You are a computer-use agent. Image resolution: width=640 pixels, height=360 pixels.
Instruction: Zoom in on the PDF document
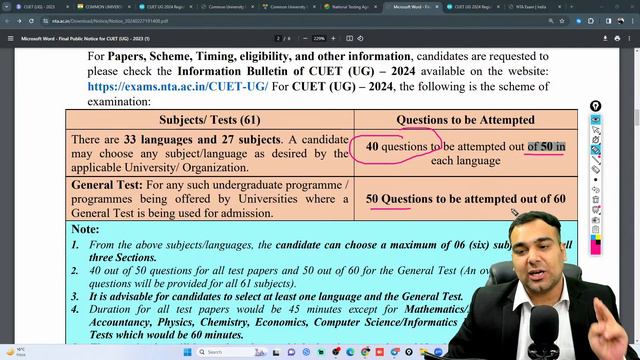point(333,38)
